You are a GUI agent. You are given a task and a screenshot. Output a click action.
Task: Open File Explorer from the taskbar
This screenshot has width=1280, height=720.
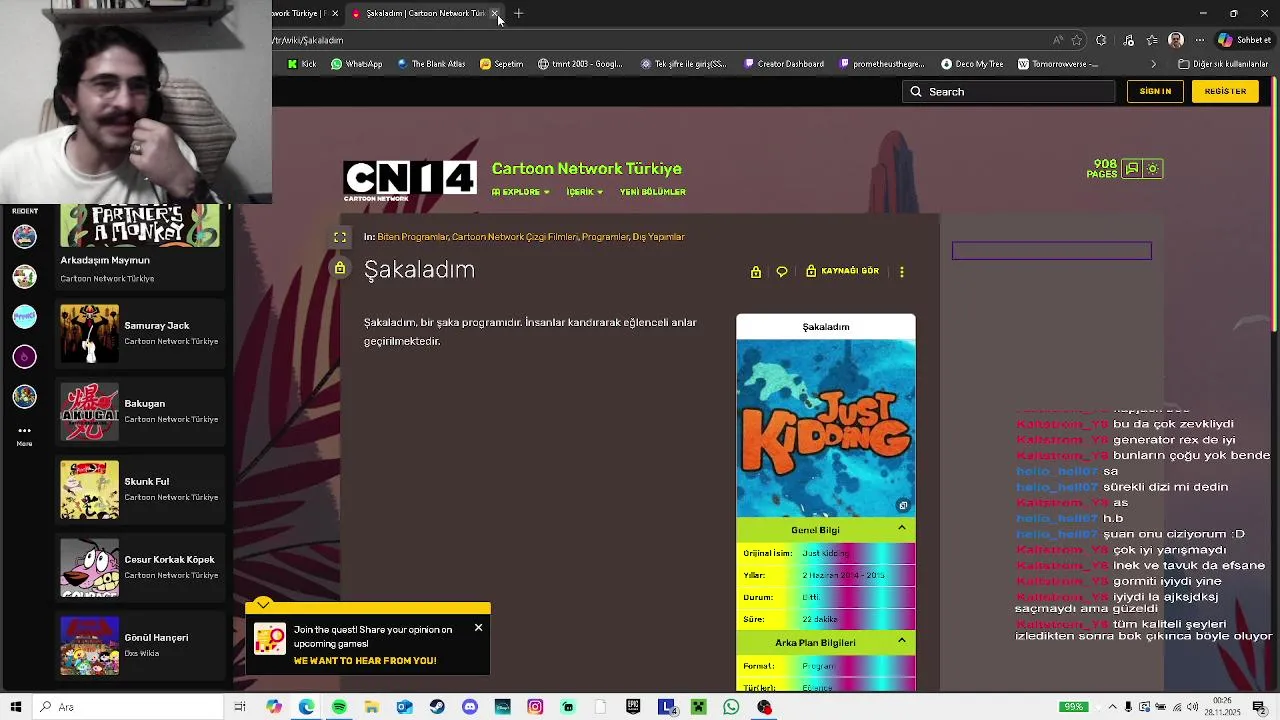(x=372, y=707)
